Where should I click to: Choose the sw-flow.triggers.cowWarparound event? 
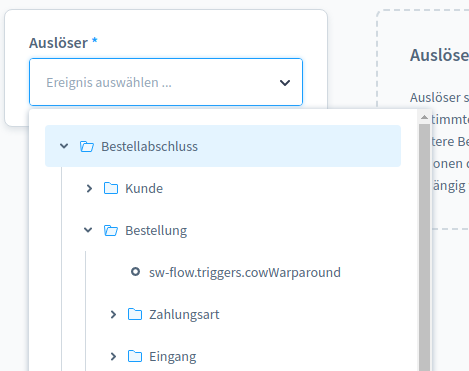point(245,272)
